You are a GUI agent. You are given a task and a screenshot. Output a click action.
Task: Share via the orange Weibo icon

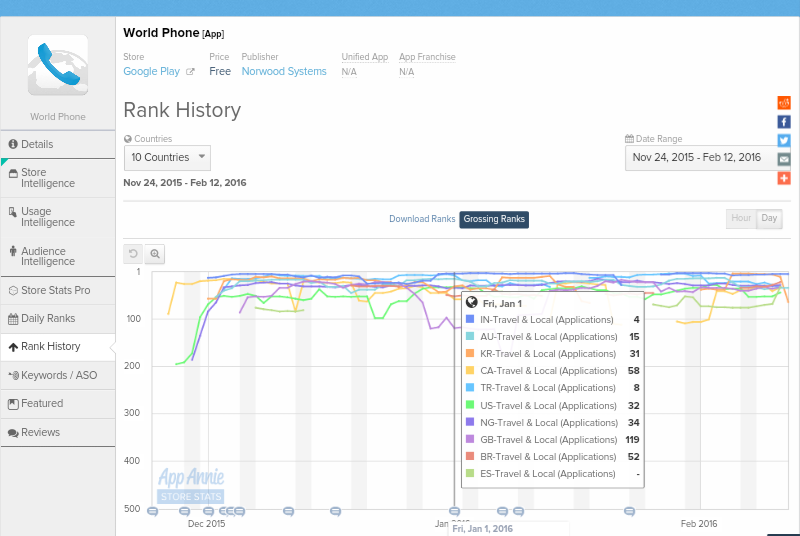(784, 103)
